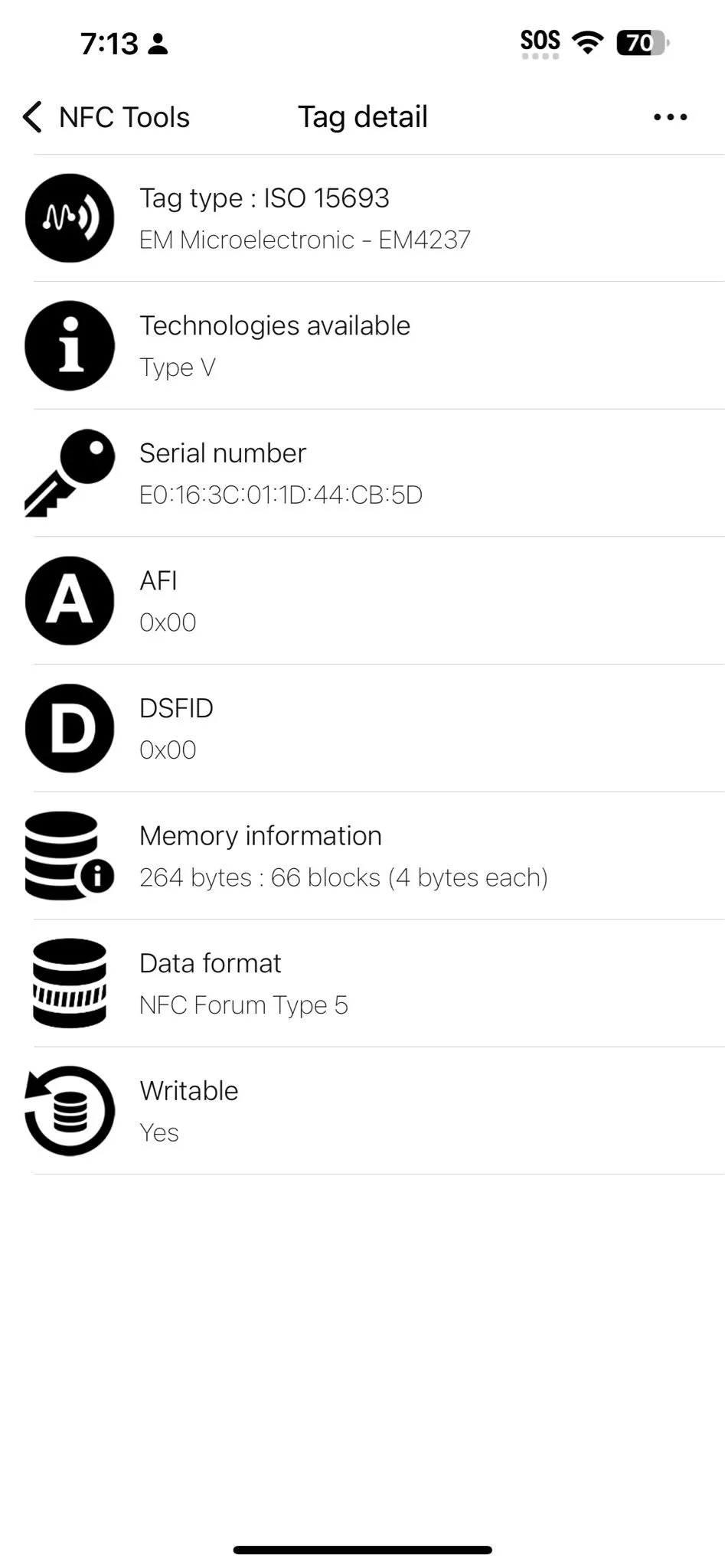Select the Tag type ISO 15693 row

(379, 218)
